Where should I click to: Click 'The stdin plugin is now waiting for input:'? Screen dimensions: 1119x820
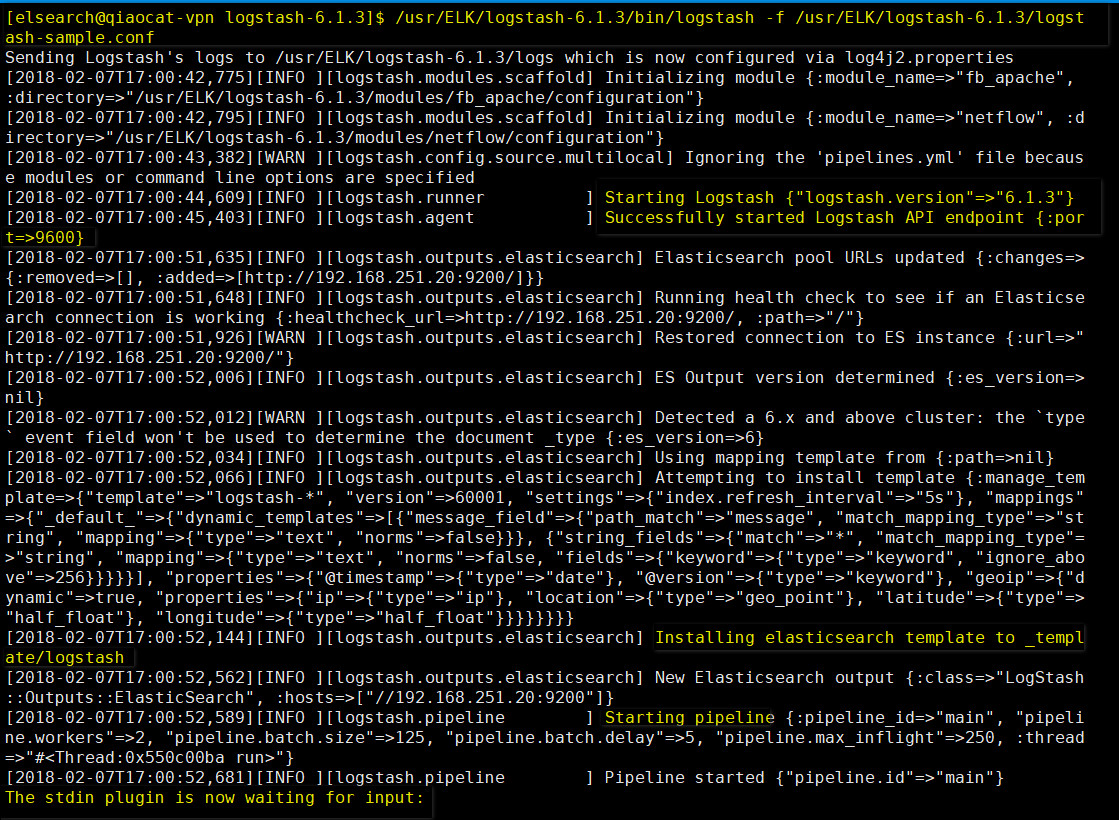coord(215,796)
